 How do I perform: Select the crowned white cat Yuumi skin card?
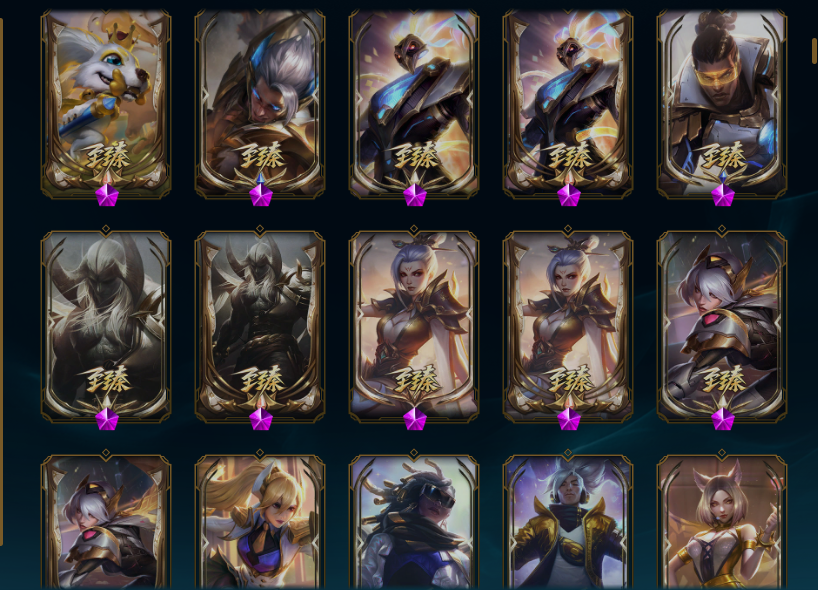pyautogui.click(x=106, y=104)
